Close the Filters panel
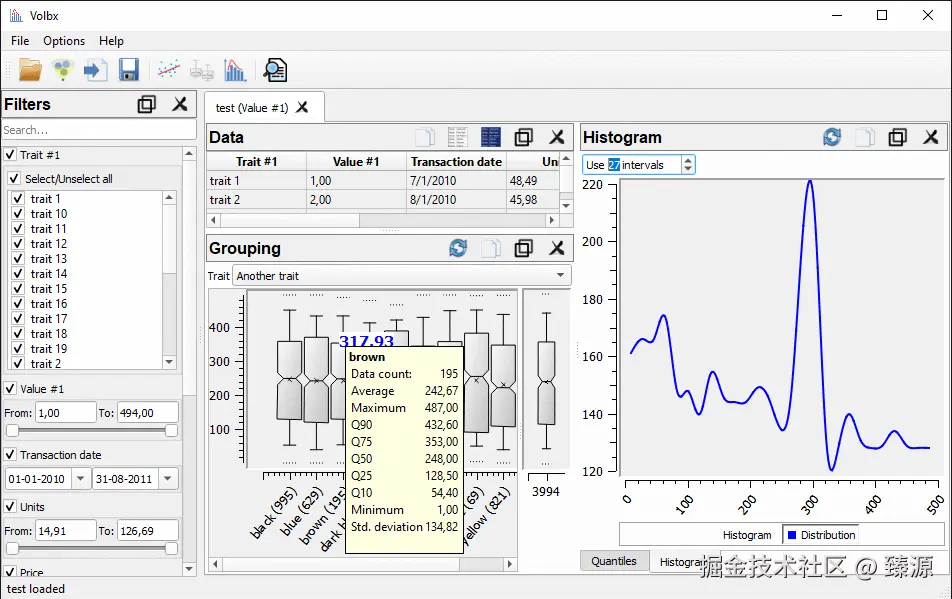 click(x=180, y=104)
